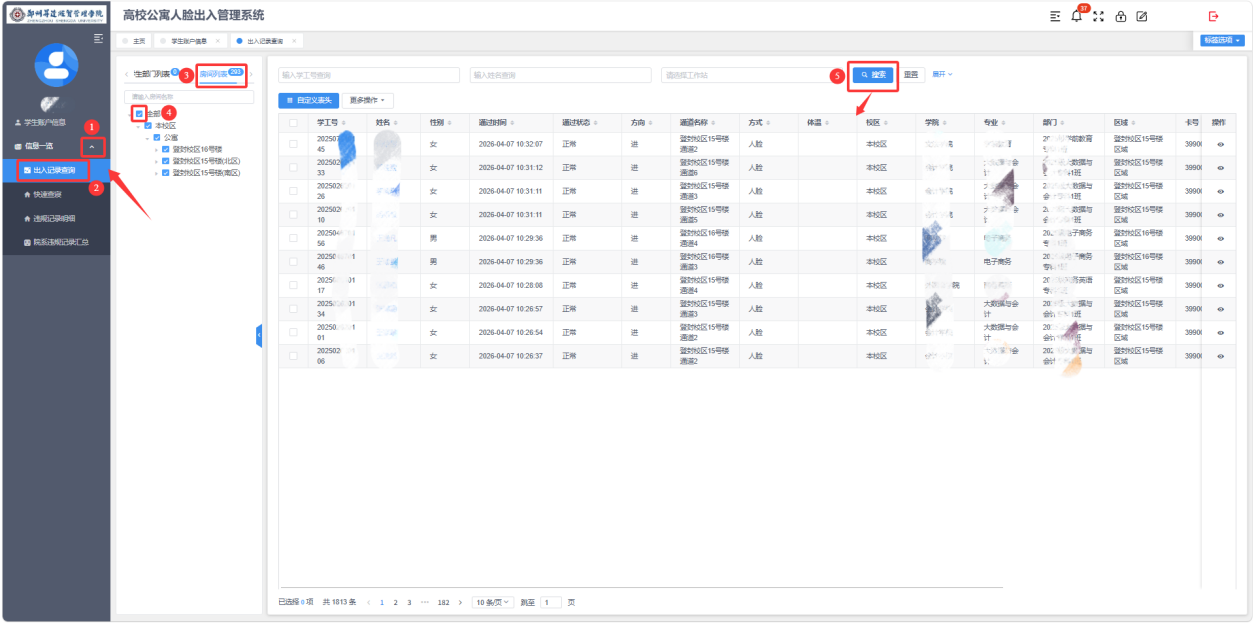Click the 输入姓名查询 input field
The height and width of the screenshot is (624, 1254).
[x=559, y=75]
